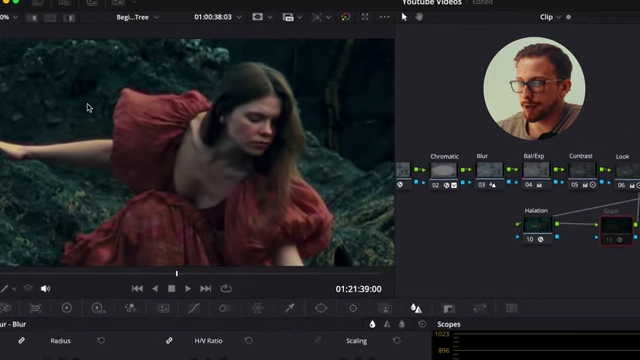Switch to Sharpen mode triangle
640x360 pixels.
pos(387,324)
